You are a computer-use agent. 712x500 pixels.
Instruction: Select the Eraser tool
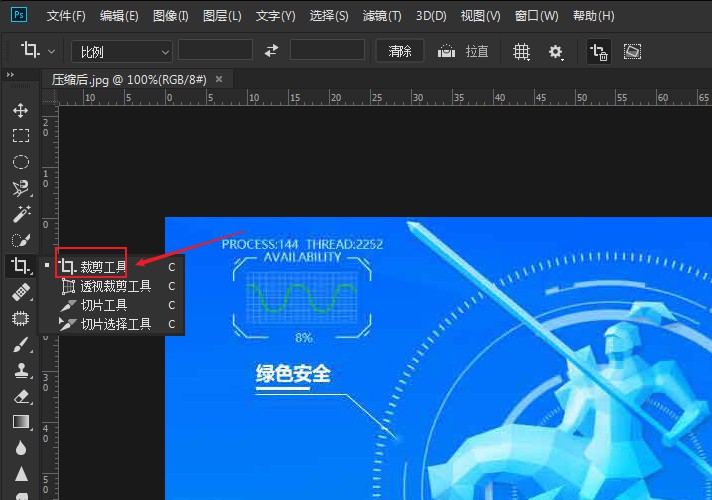pos(20,396)
